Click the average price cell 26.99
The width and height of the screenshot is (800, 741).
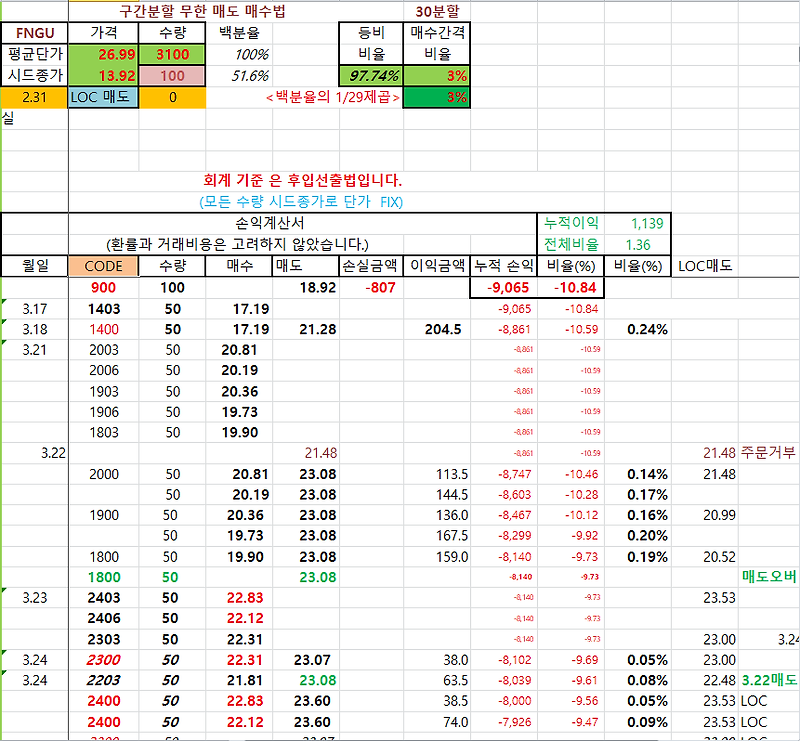(x=104, y=54)
